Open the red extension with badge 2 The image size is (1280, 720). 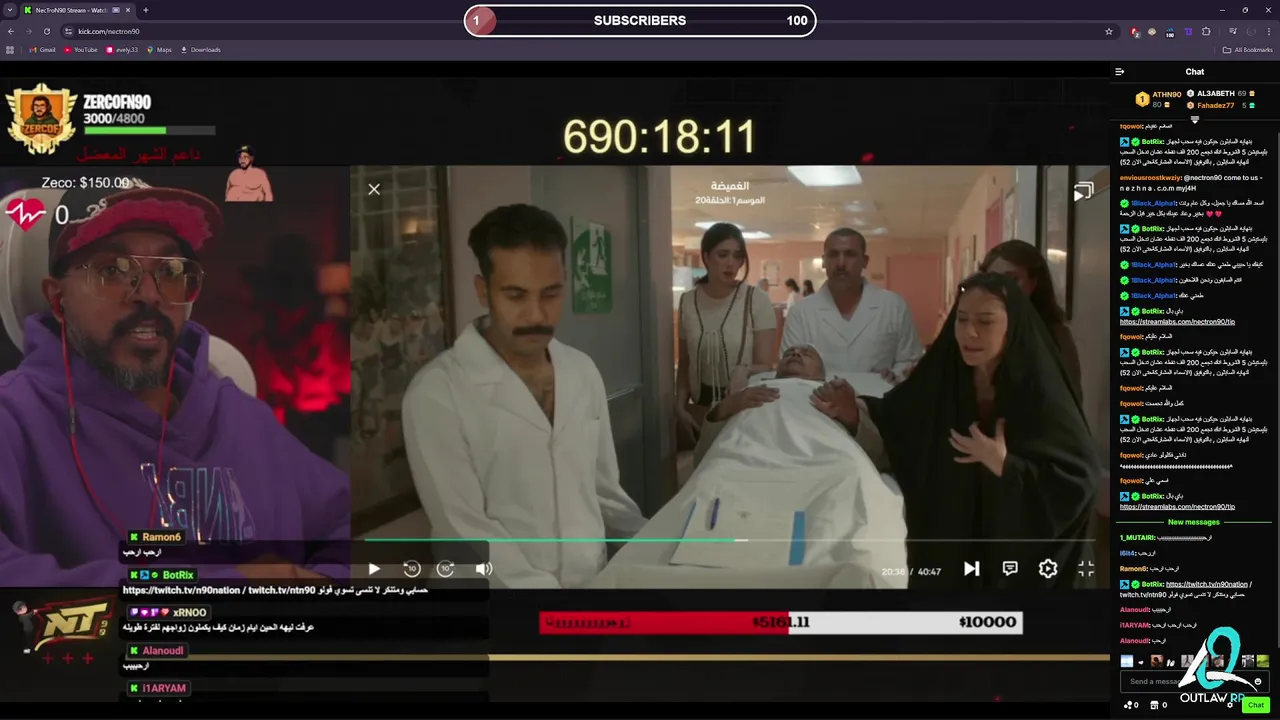(1135, 31)
